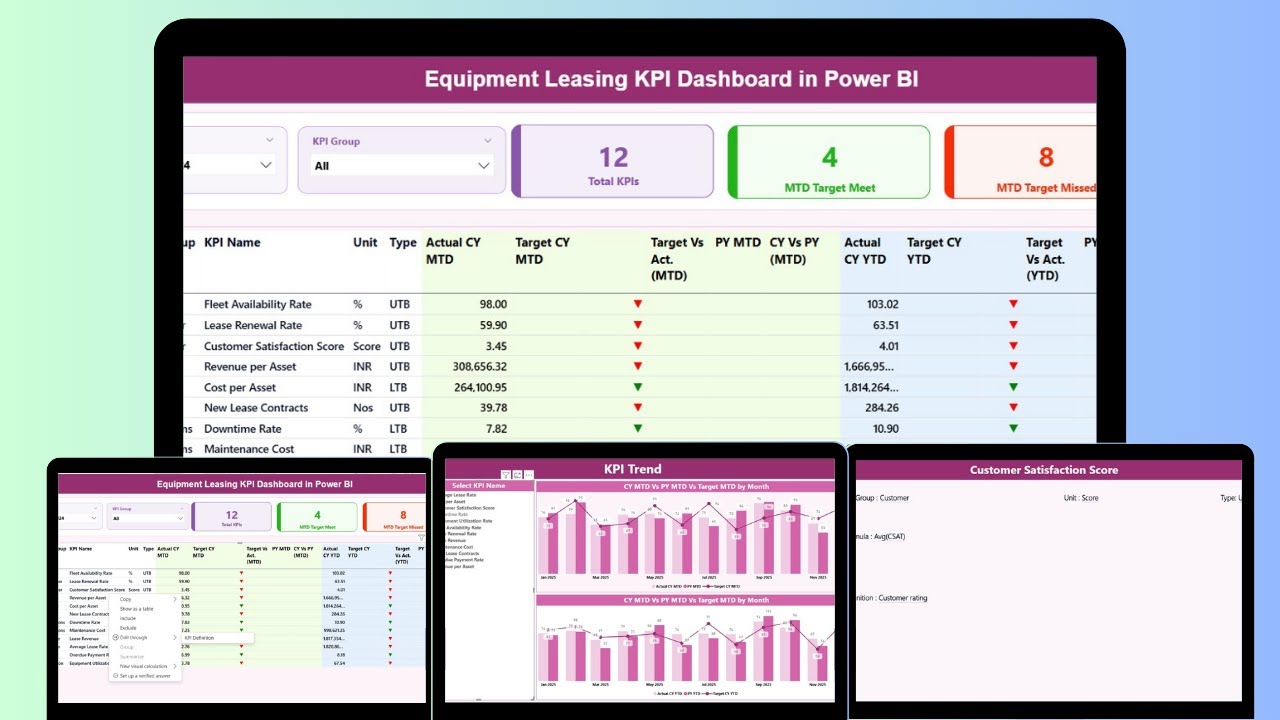
Task: Click the Target Vs Act. (MTD) column header
Action: click(x=677, y=259)
